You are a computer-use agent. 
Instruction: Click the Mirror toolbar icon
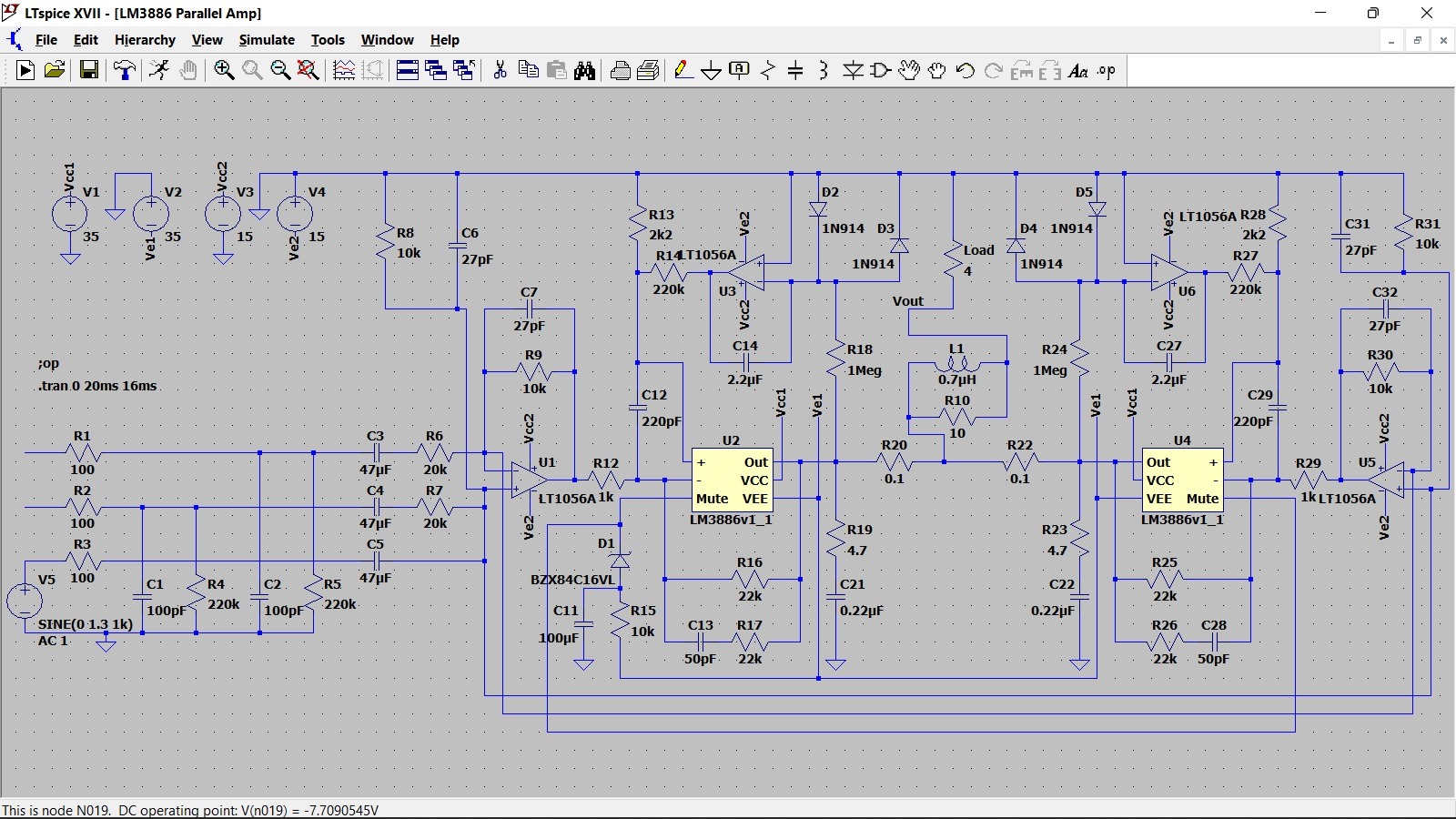point(1050,70)
